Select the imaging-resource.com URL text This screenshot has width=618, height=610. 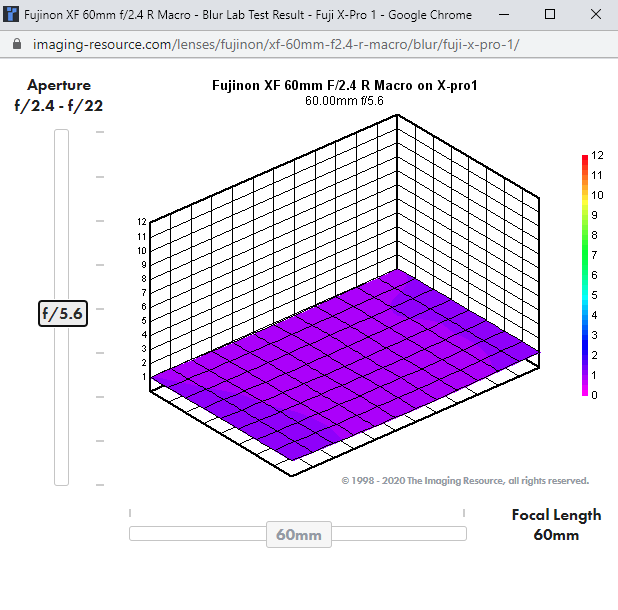tap(276, 45)
